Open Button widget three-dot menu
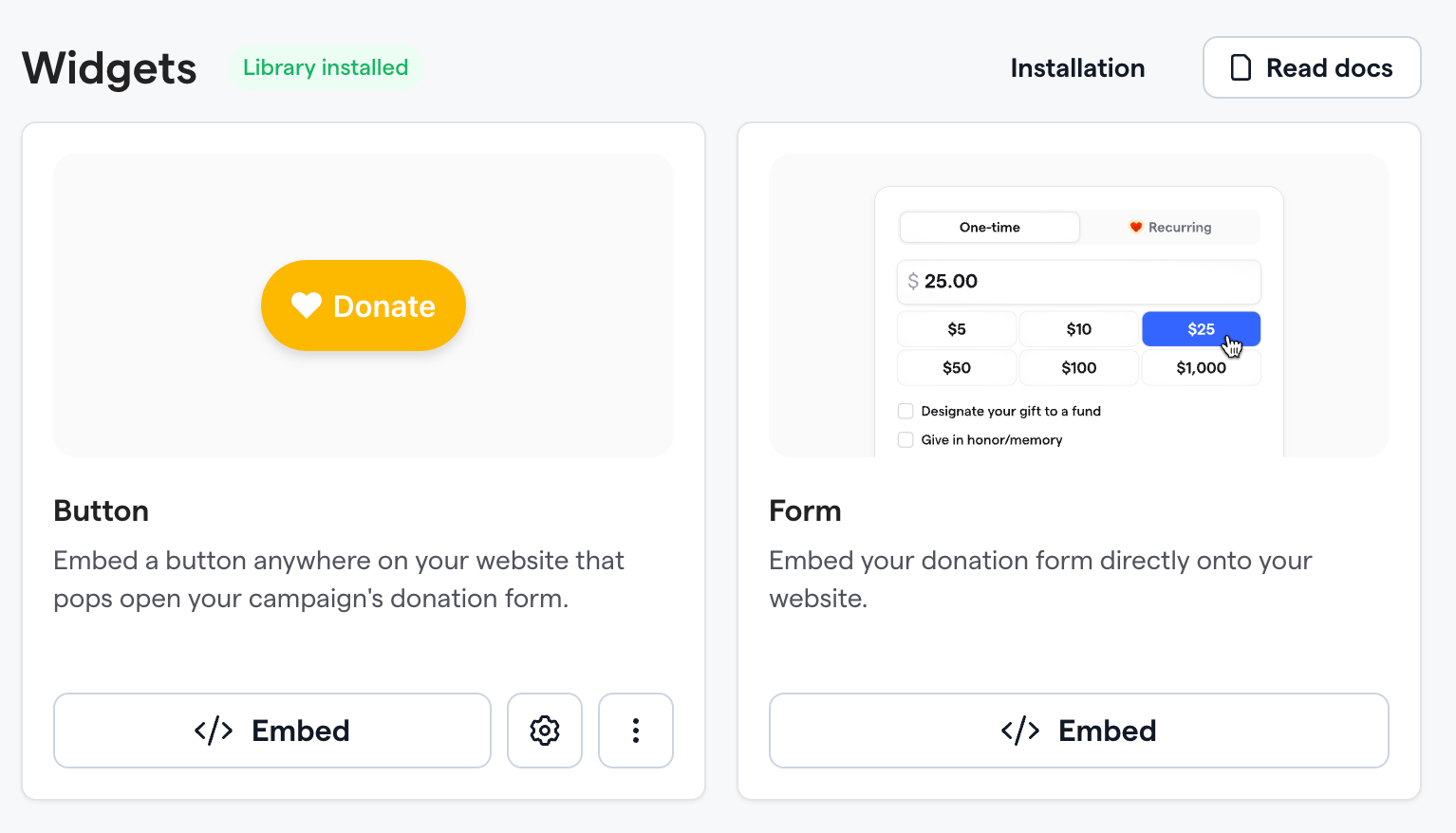 click(x=636, y=731)
